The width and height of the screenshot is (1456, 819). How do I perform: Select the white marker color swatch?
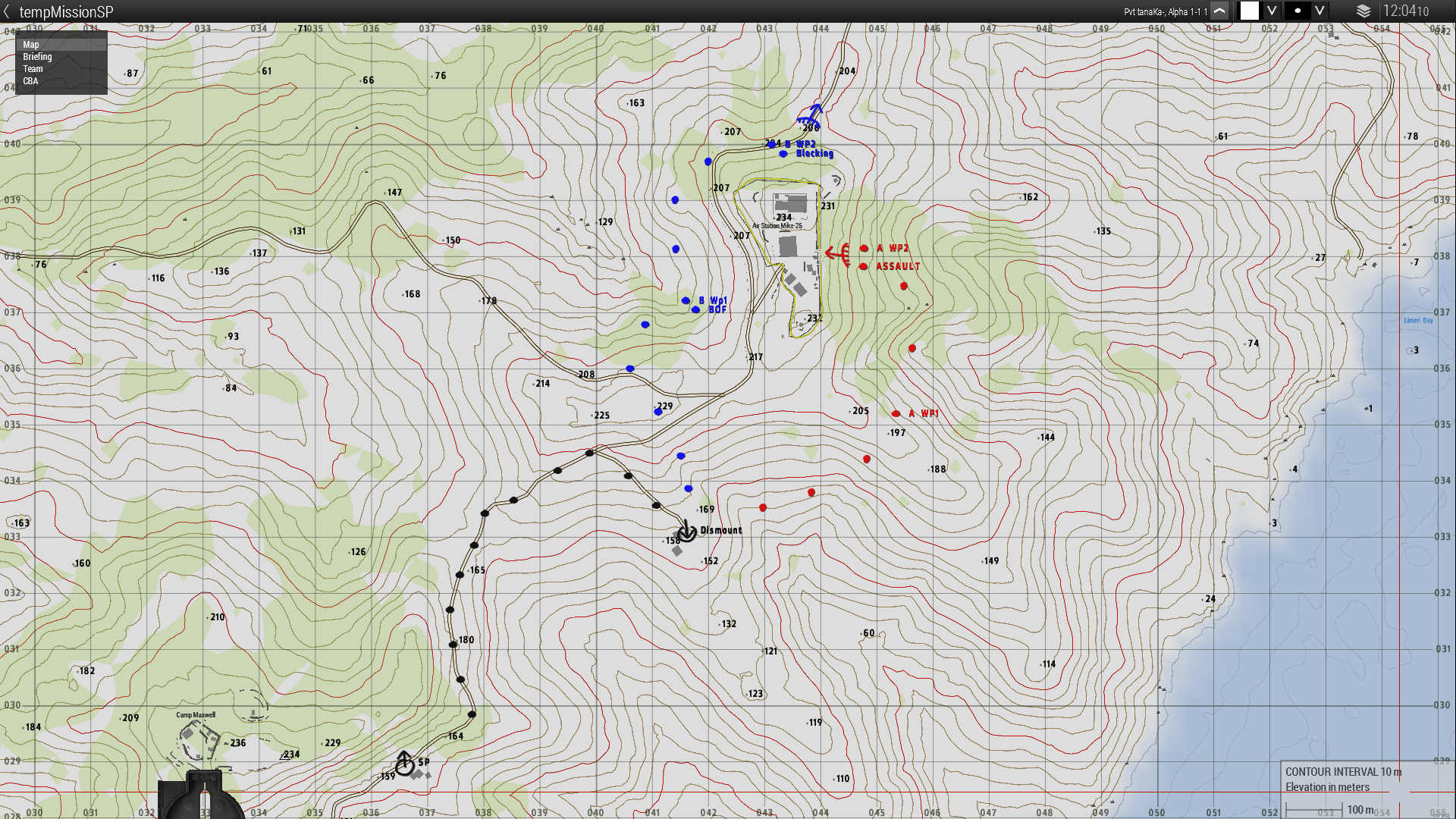(1250, 11)
